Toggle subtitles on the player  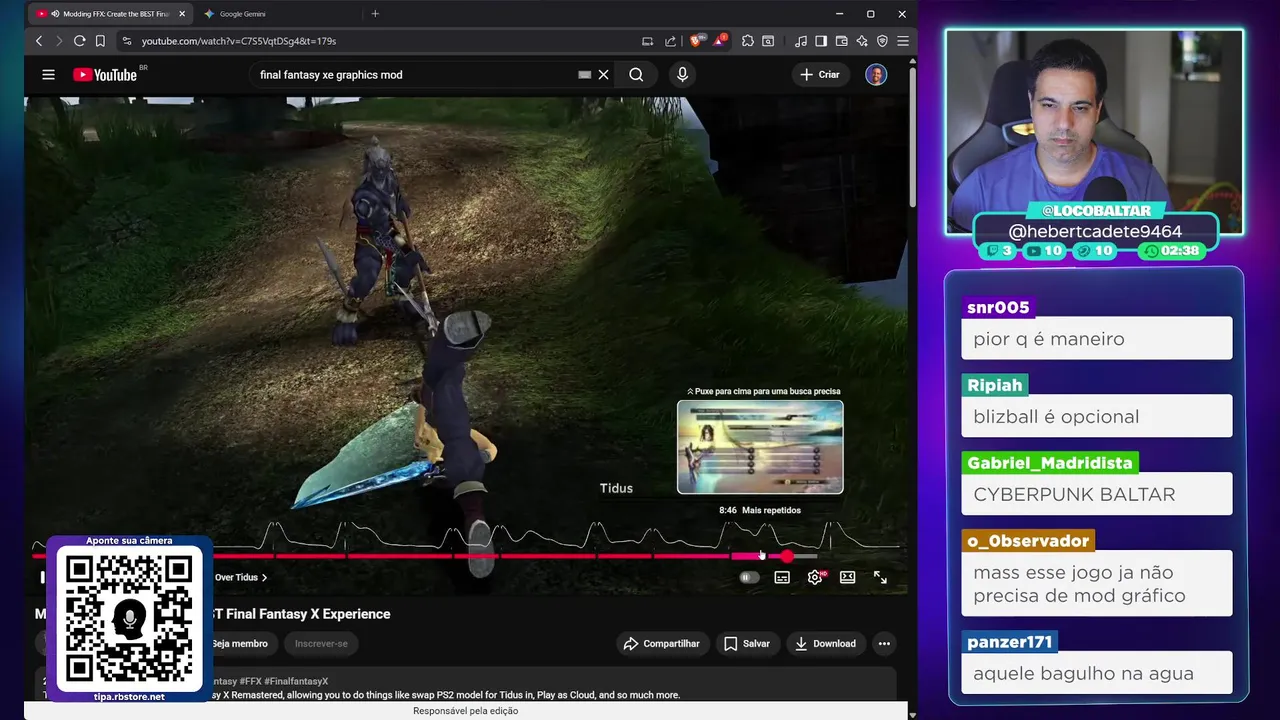782,577
